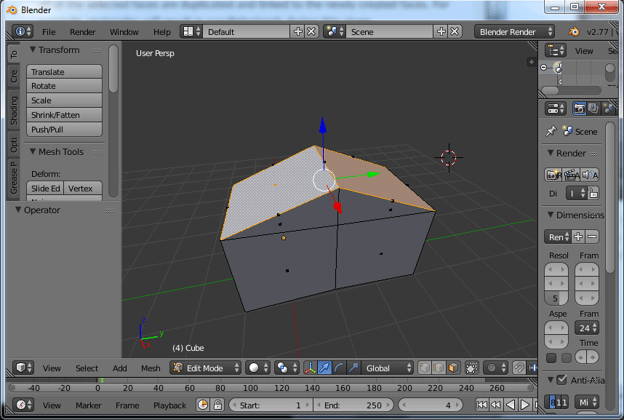This screenshot has width=625, height=420.
Task: Click the pivot point icon in header
Action: tap(285, 368)
